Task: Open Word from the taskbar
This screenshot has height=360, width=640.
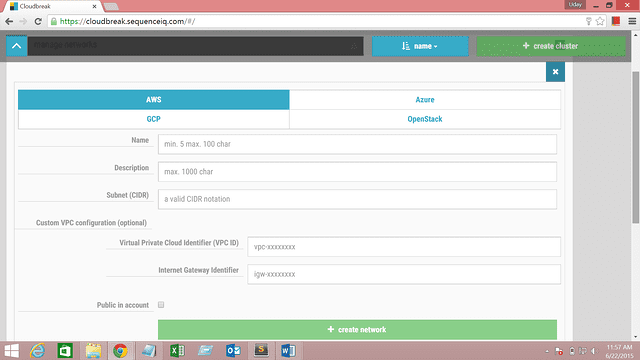Action: point(288,351)
